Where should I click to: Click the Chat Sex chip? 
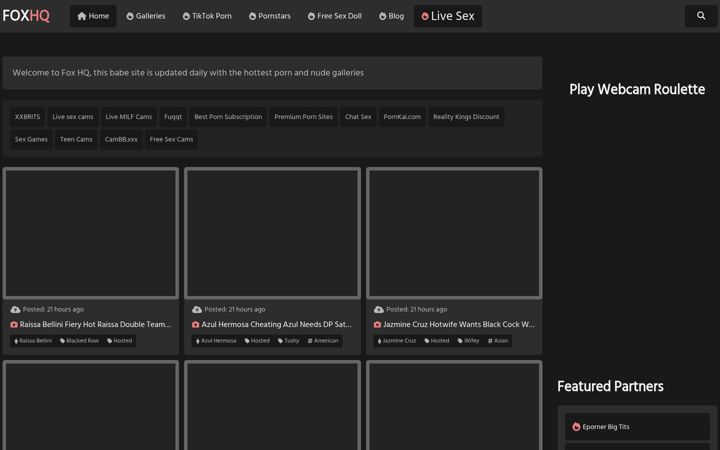(x=358, y=117)
